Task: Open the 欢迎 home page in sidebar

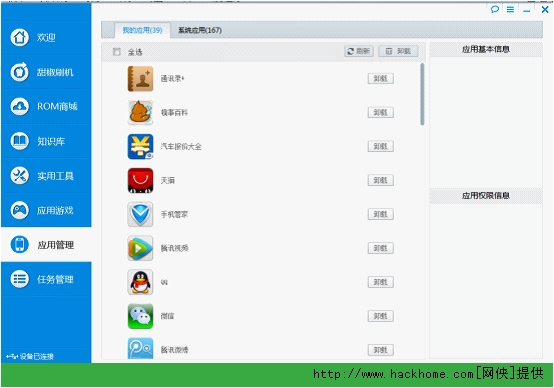Action: 46,37
